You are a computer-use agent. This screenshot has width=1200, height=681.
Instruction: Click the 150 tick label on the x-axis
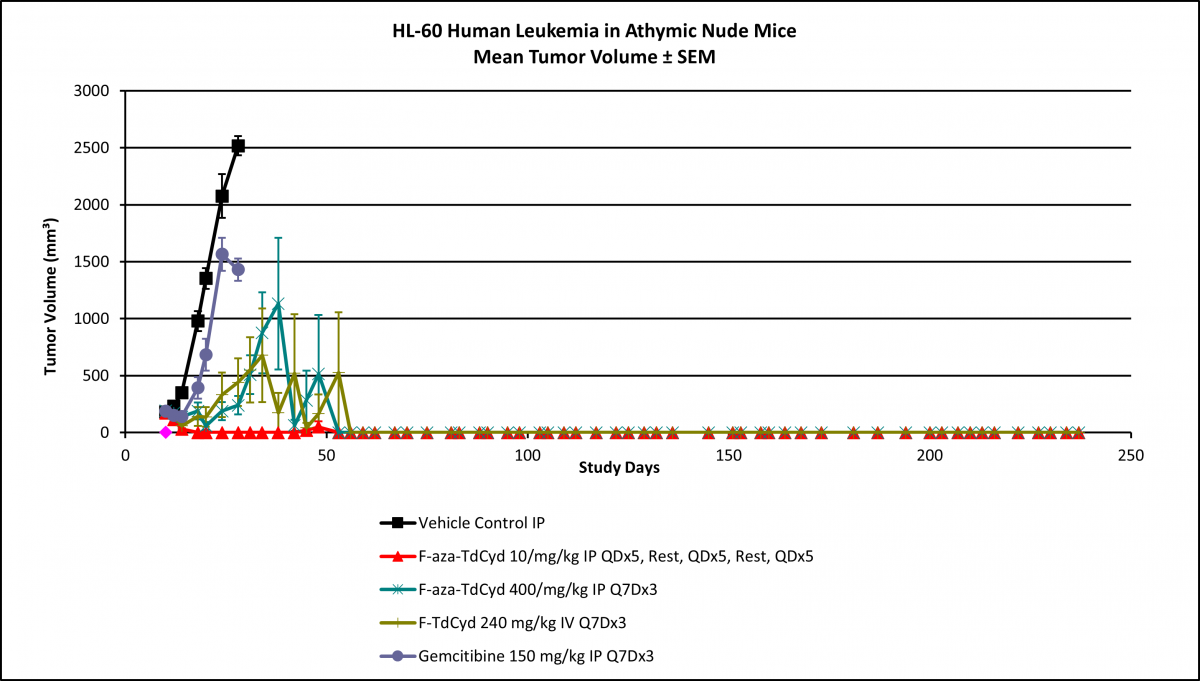tap(729, 456)
